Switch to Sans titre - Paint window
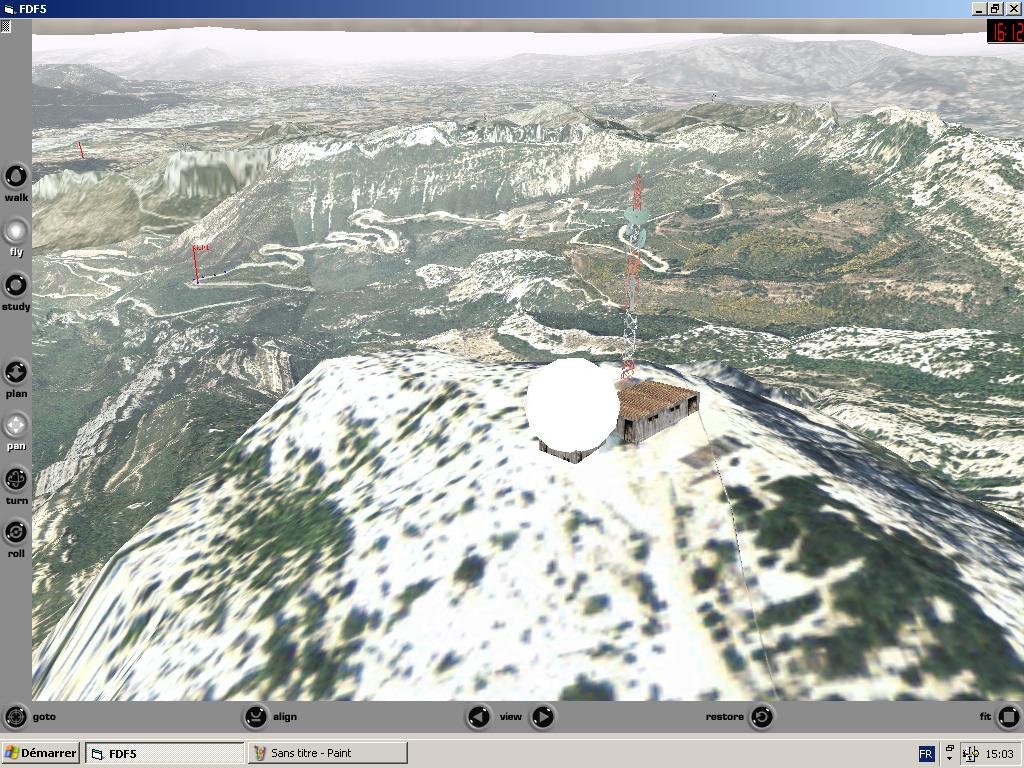Viewport: 1024px width, 768px height. pyautogui.click(x=327, y=753)
